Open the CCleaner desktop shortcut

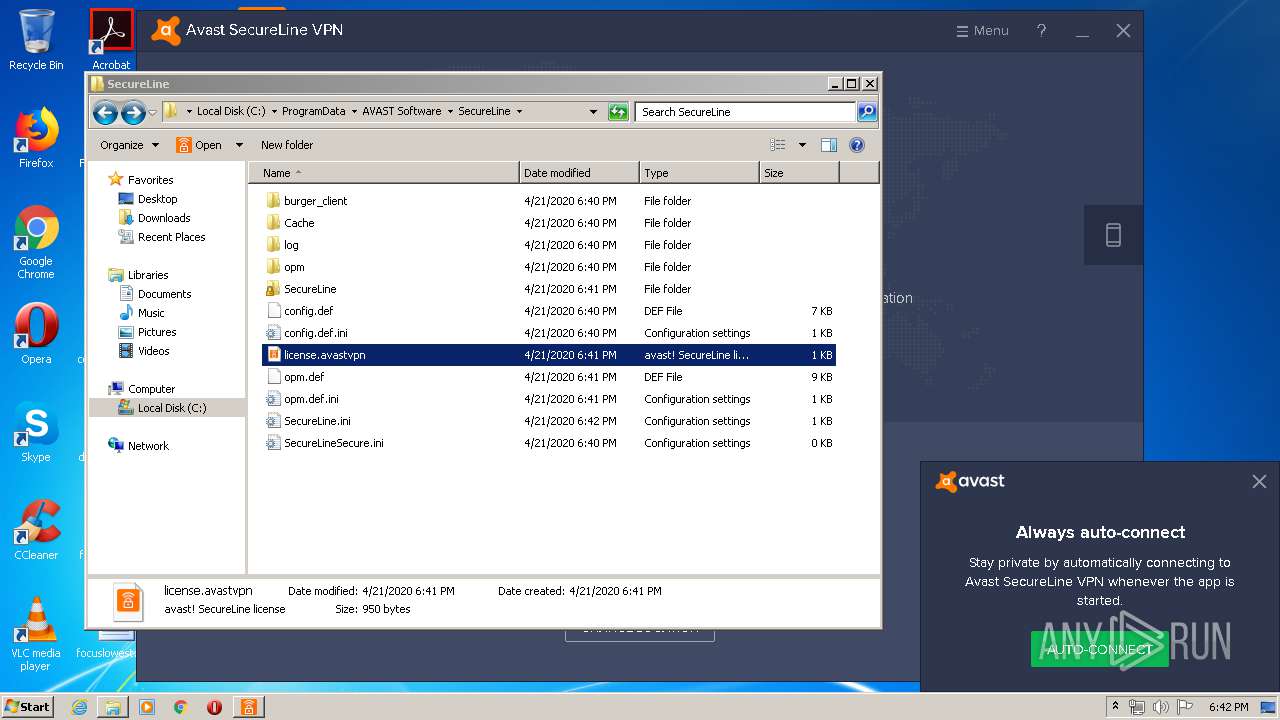coord(36,530)
